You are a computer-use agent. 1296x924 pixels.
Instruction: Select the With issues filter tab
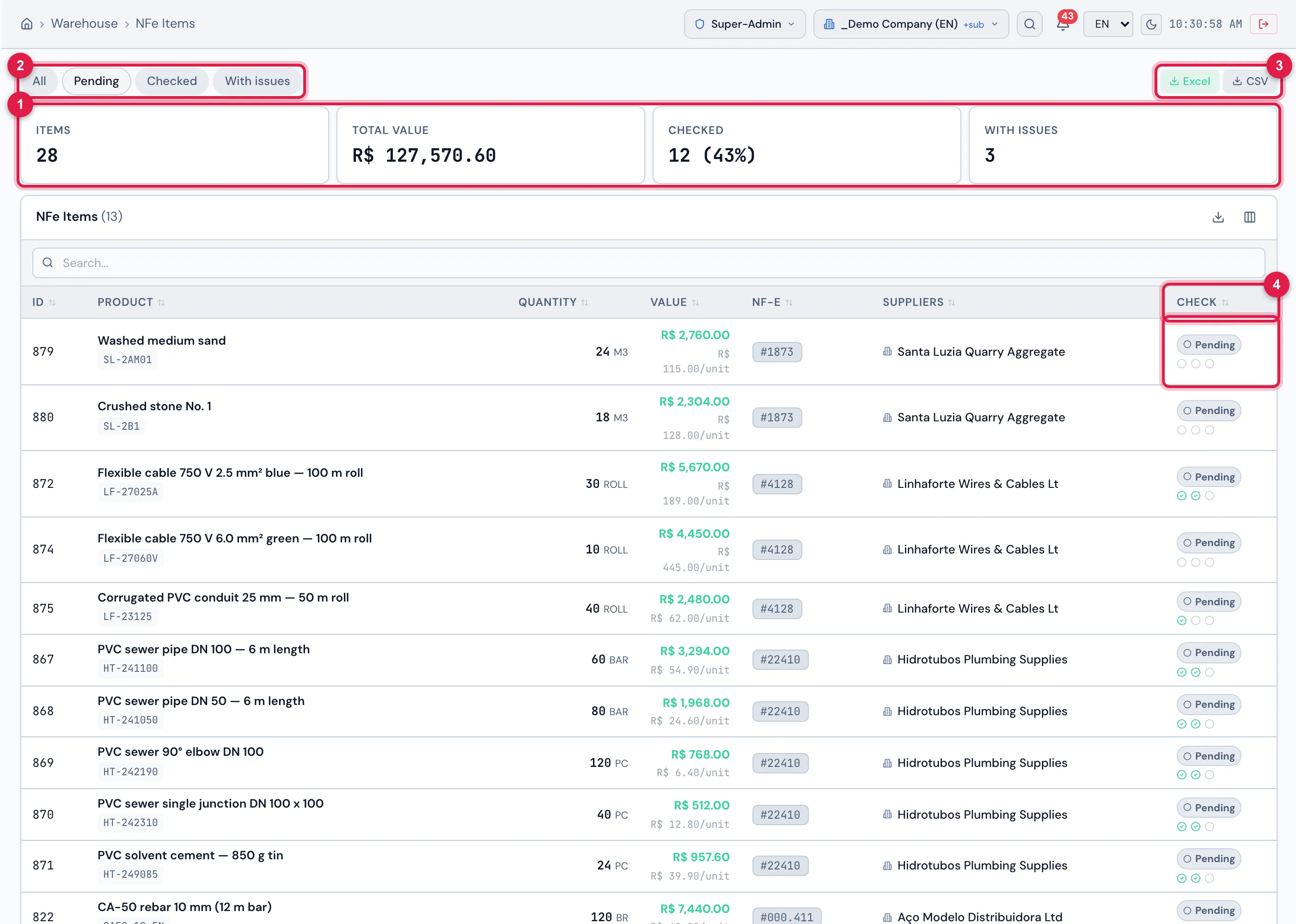click(x=257, y=81)
